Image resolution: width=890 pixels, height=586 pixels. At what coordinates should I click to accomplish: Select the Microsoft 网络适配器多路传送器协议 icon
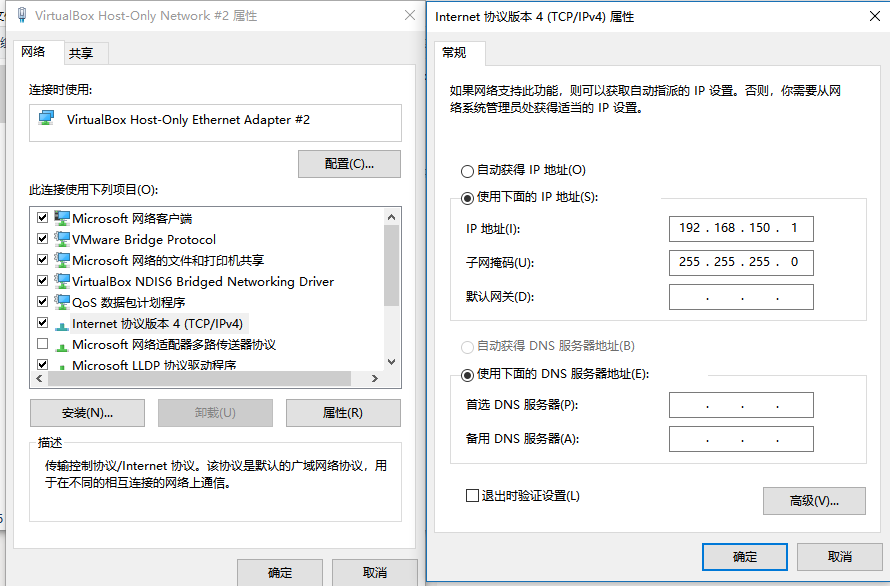pyautogui.click(x=62, y=346)
